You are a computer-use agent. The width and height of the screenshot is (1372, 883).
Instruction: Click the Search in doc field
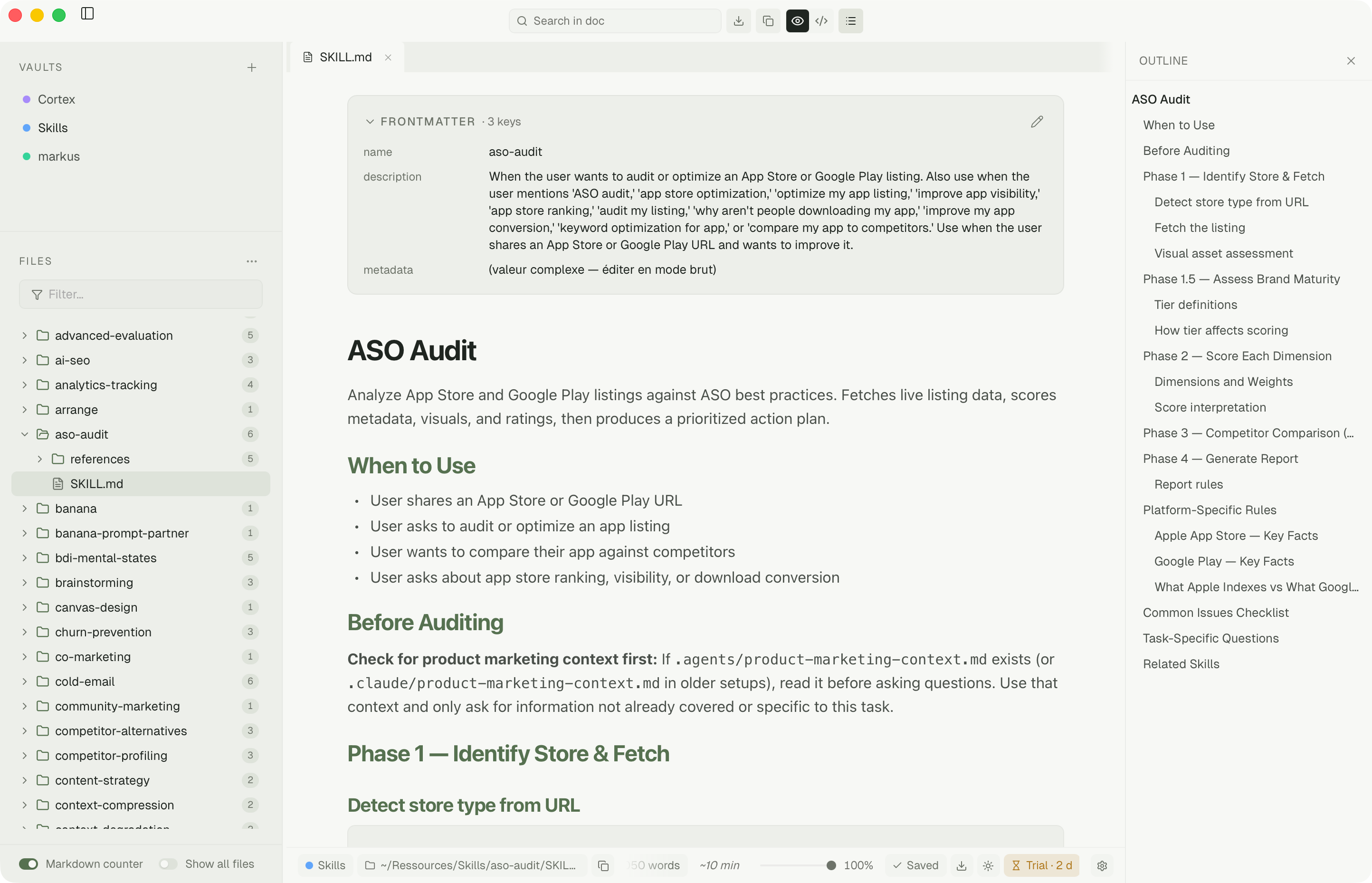(615, 21)
